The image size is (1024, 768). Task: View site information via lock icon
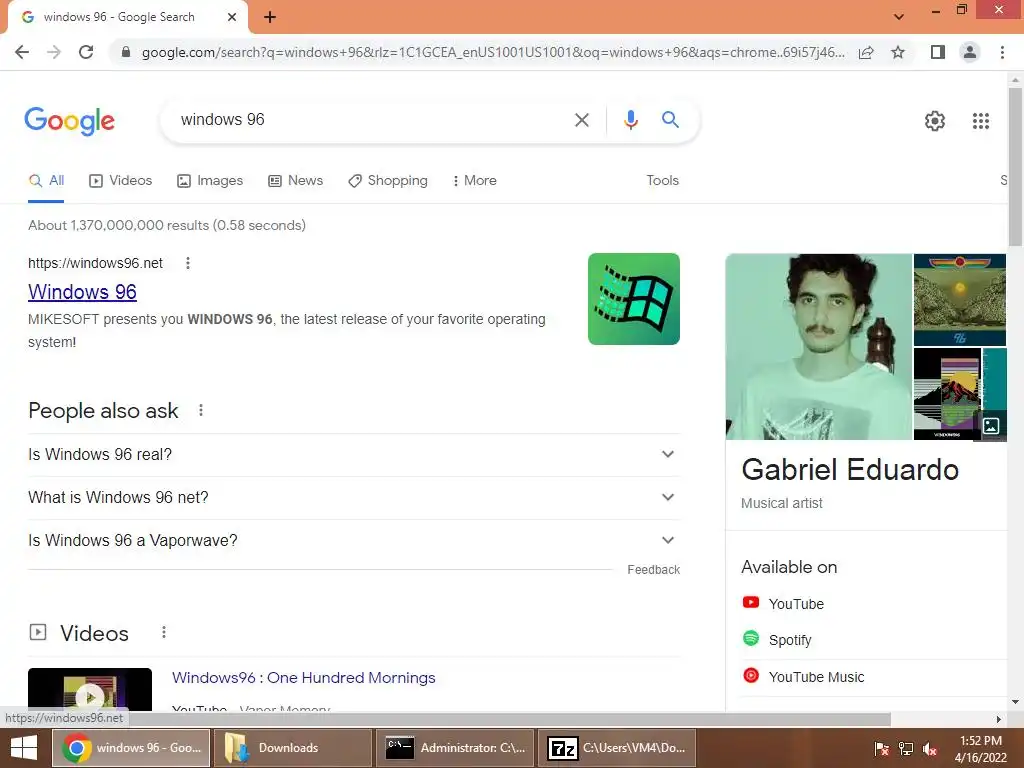[126, 52]
